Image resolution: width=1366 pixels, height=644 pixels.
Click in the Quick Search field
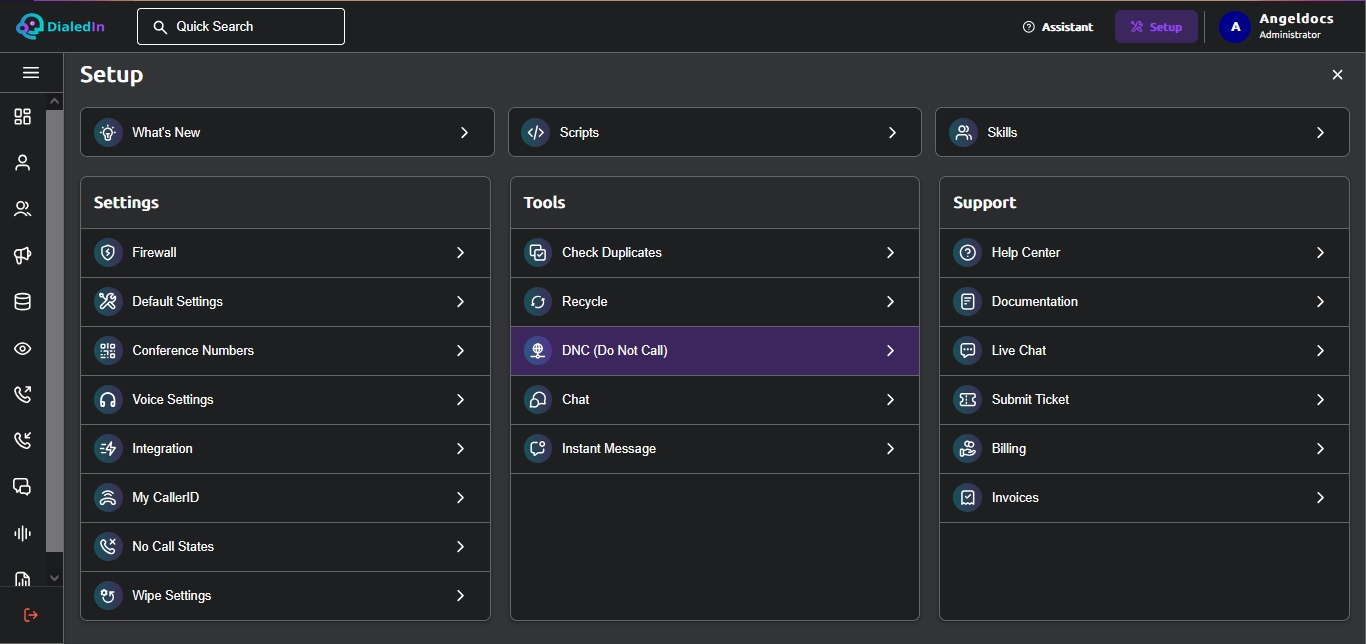241,27
